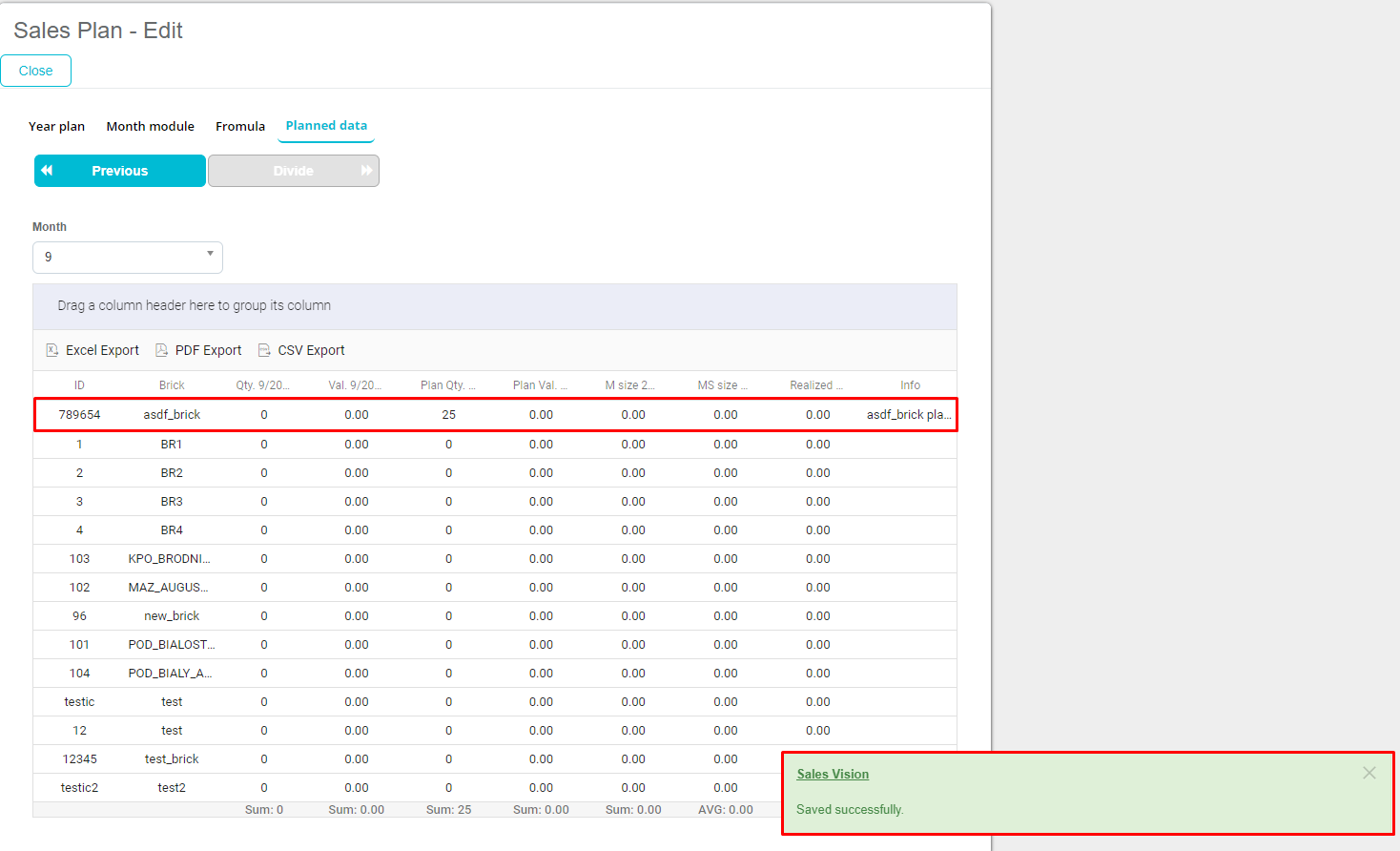Image resolution: width=1400 pixels, height=851 pixels.
Task: Open the Month module tab
Action: 150,126
